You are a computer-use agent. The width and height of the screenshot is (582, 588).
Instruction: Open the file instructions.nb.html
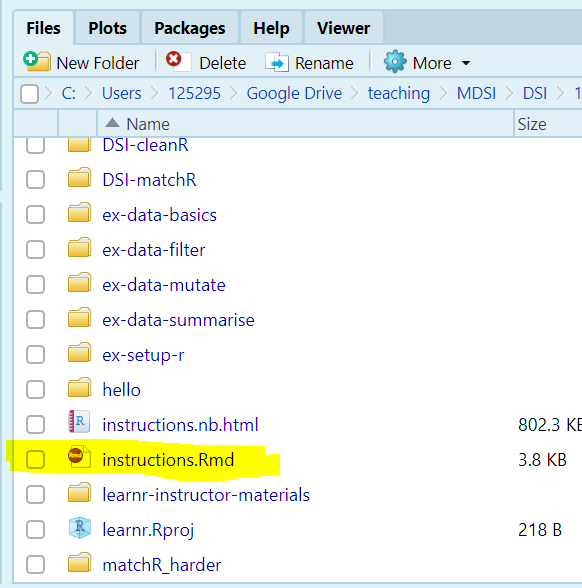click(180, 425)
